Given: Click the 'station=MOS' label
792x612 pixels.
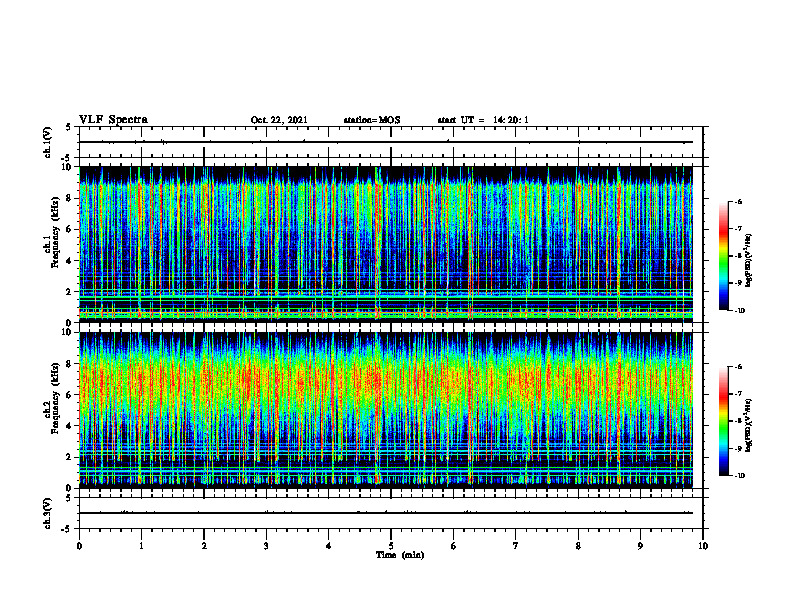Looking at the screenshot, I should [x=372, y=120].
